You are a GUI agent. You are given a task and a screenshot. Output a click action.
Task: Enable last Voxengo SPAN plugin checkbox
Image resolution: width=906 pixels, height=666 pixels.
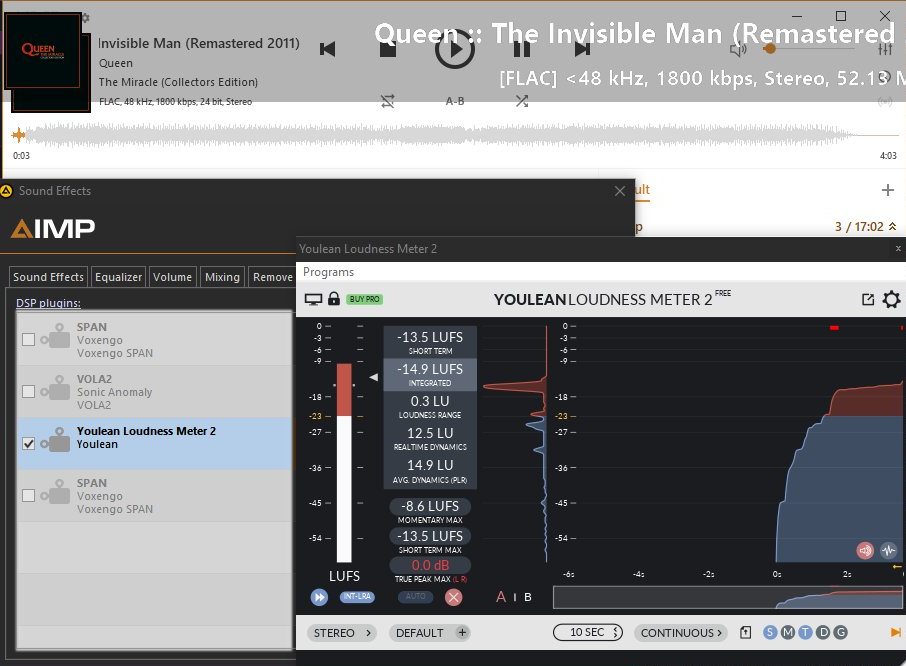pyautogui.click(x=28, y=496)
